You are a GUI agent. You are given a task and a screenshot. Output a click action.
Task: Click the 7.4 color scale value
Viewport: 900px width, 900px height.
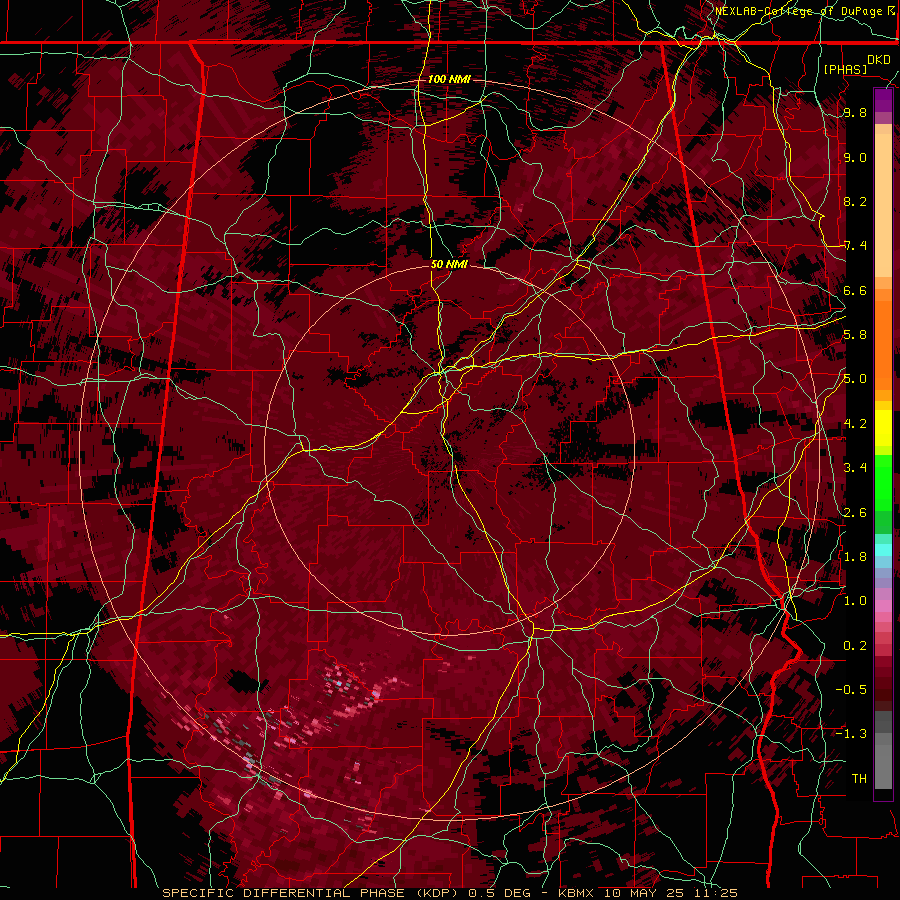tap(855, 246)
